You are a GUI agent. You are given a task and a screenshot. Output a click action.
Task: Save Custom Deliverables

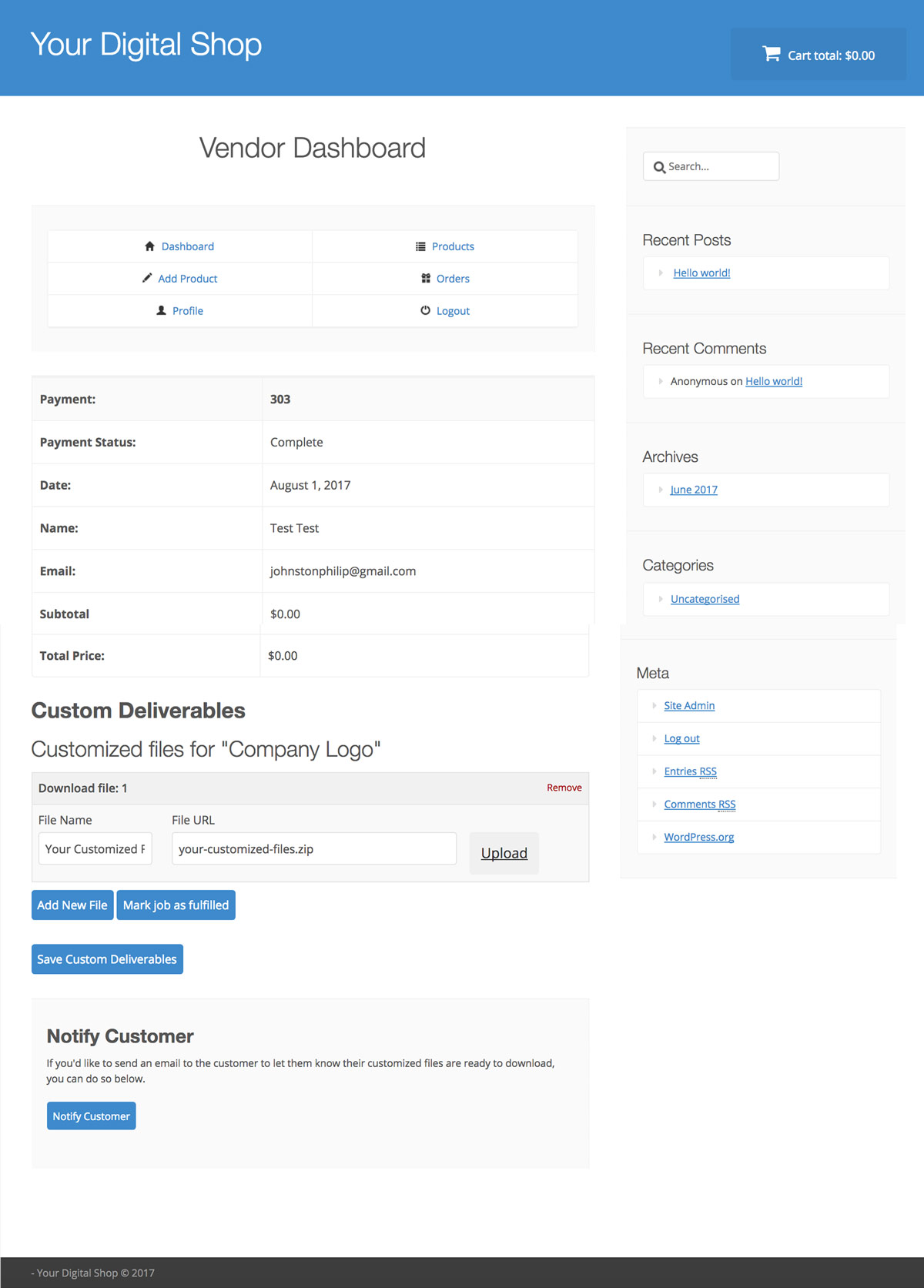coord(107,959)
